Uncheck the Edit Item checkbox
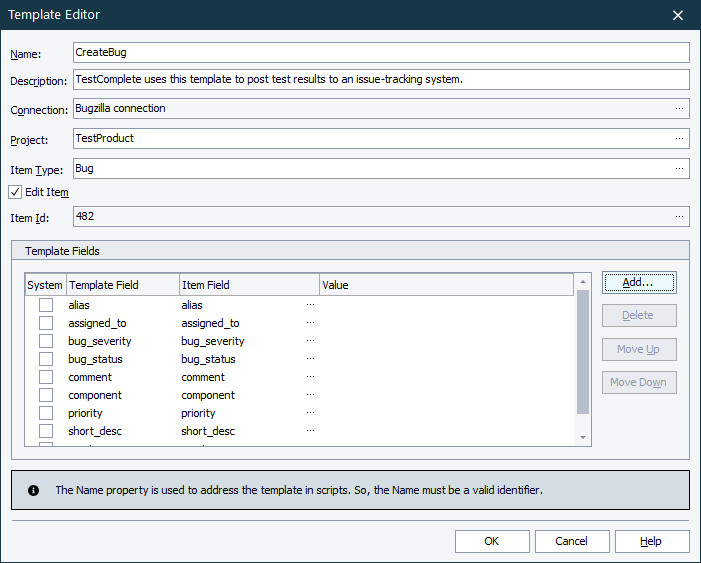Screen dimensions: 701x563 click(15, 192)
